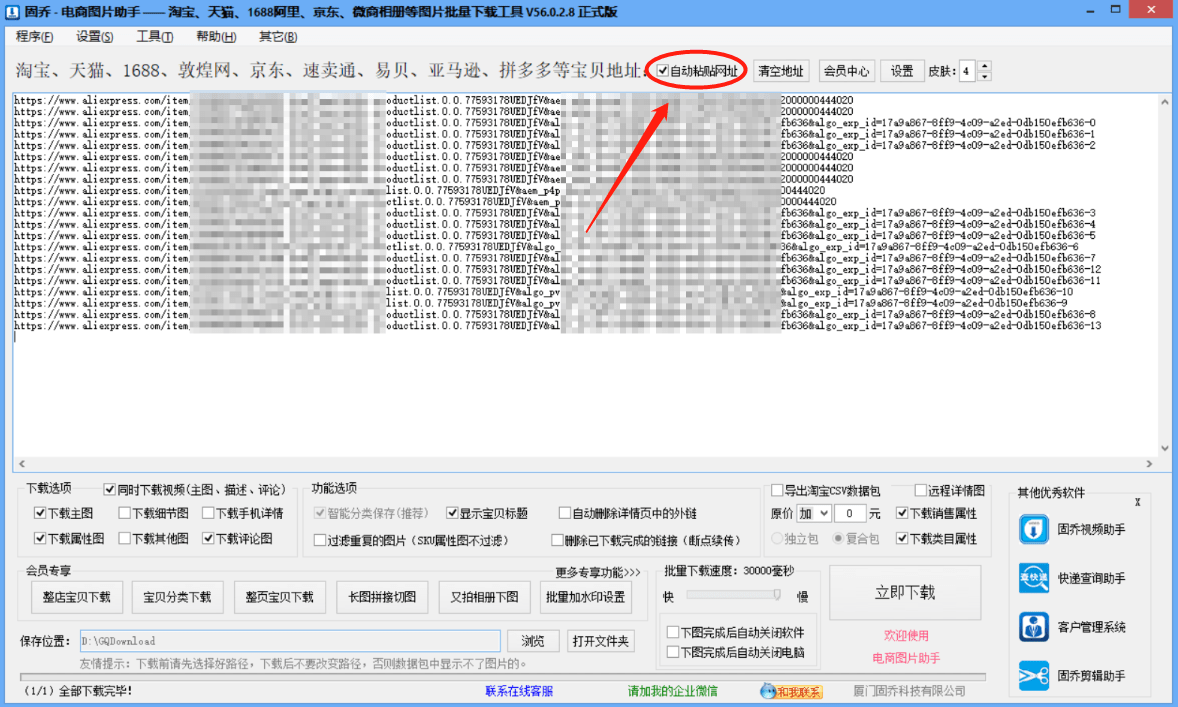The height and width of the screenshot is (707, 1178).
Task: Click URL list scroll-up arrow
Action: point(1164,102)
